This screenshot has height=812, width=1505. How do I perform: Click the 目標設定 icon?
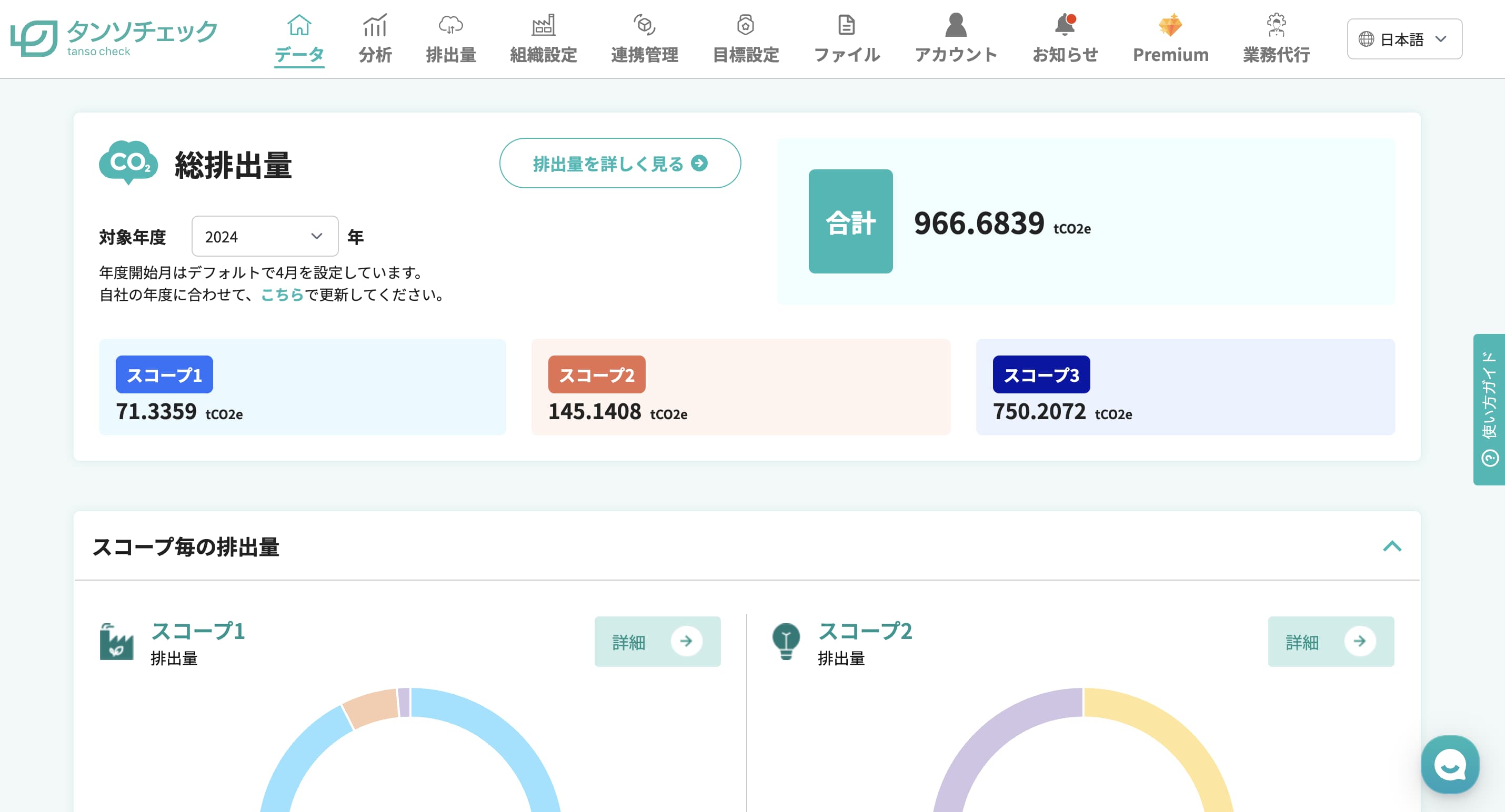pyautogui.click(x=746, y=25)
